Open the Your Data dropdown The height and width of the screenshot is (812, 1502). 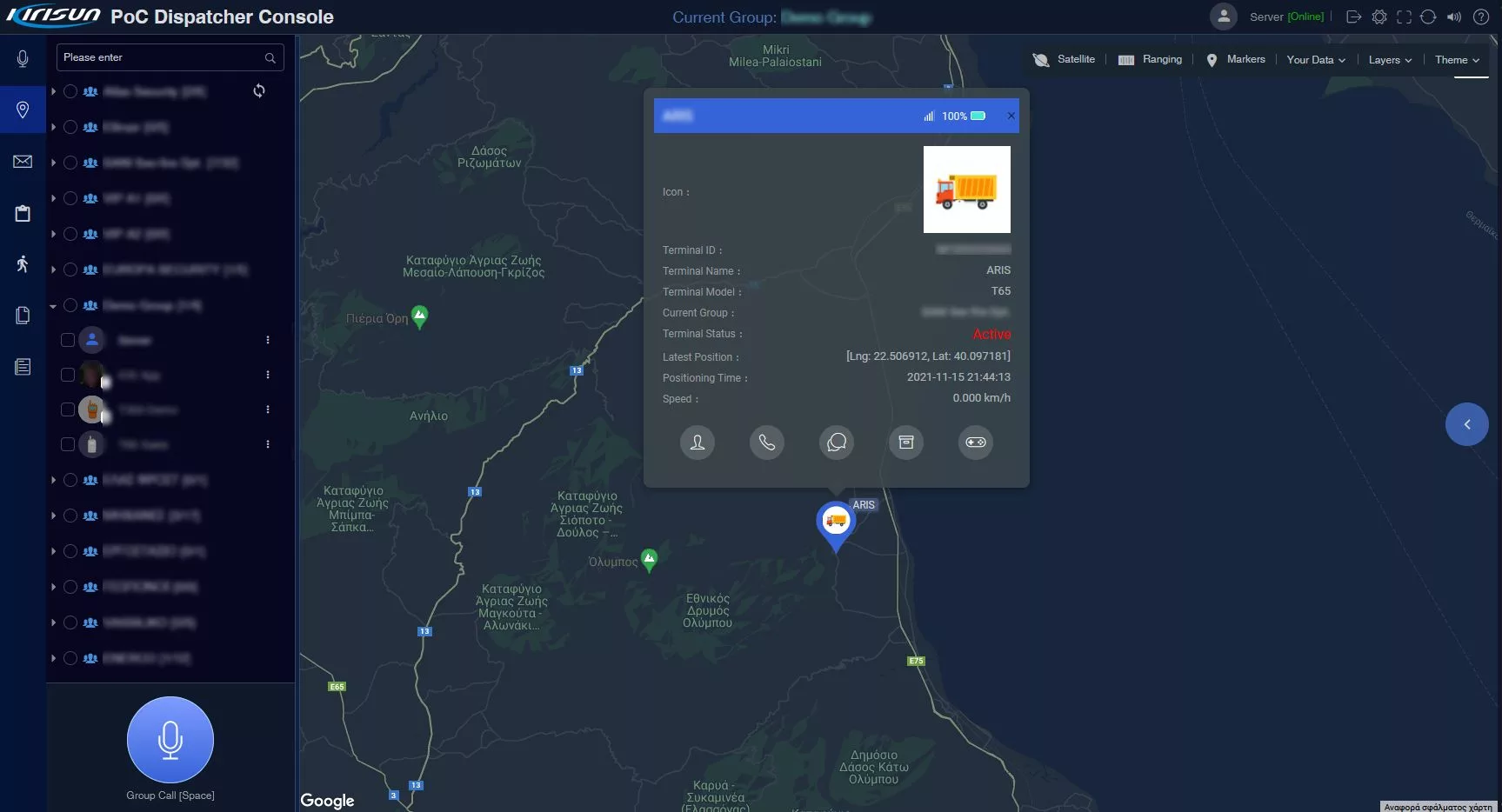(x=1316, y=60)
